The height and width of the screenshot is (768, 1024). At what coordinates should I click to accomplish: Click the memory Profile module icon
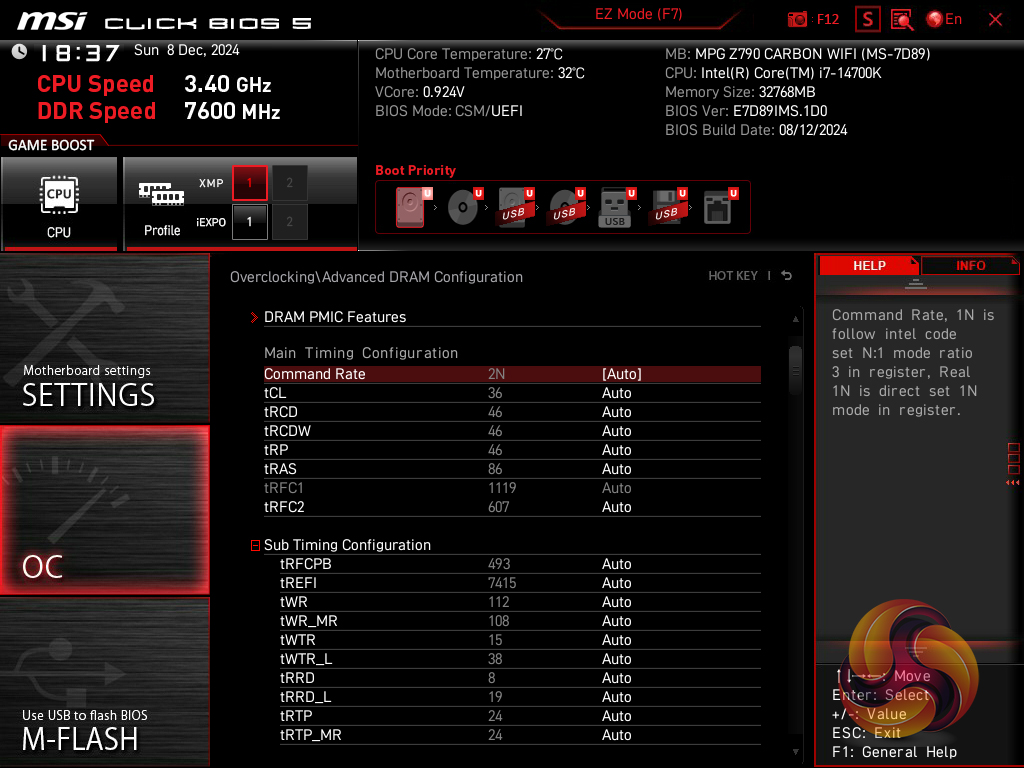pyautogui.click(x=161, y=194)
